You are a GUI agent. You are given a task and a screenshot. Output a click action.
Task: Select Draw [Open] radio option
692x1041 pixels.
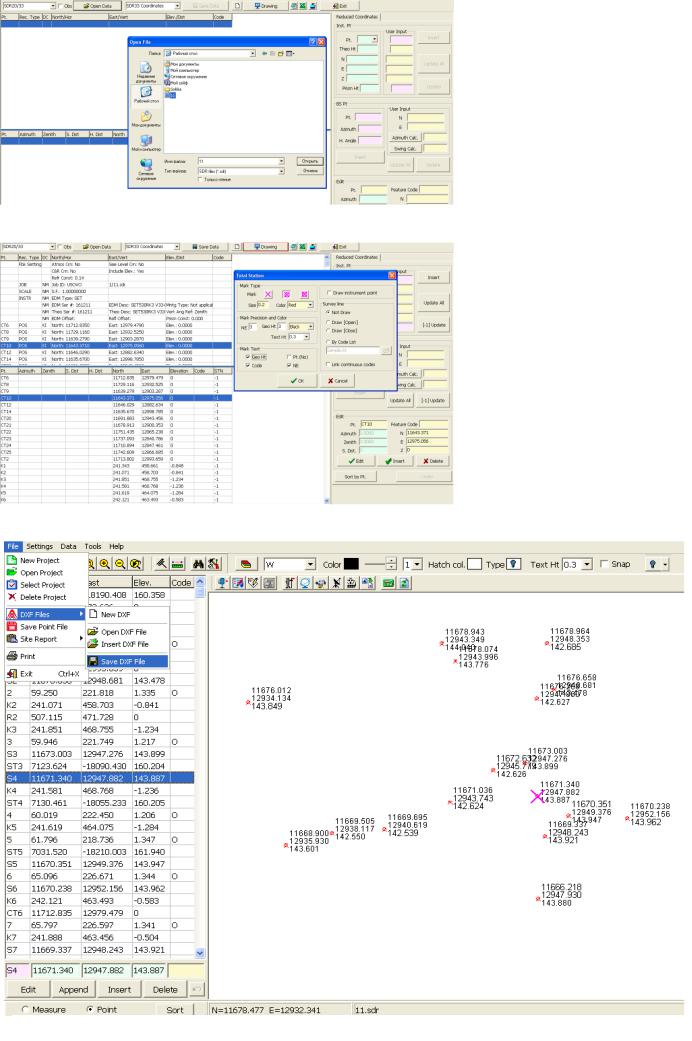point(329,322)
